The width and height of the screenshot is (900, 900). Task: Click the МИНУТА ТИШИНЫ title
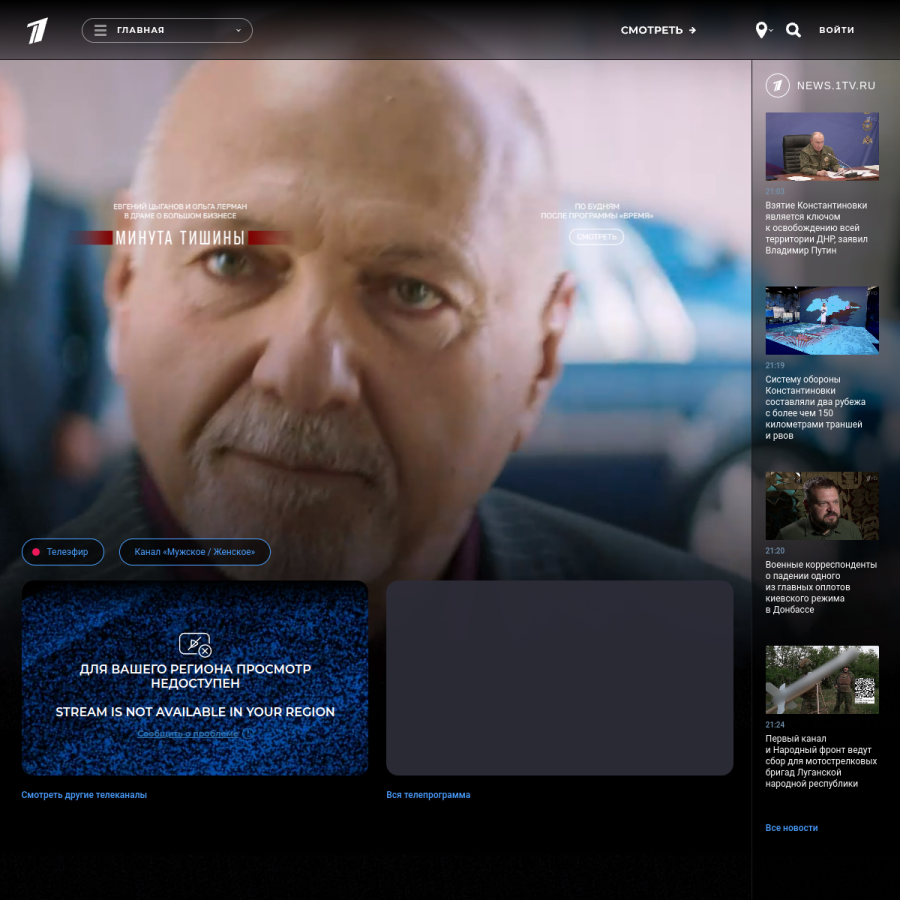click(180, 238)
